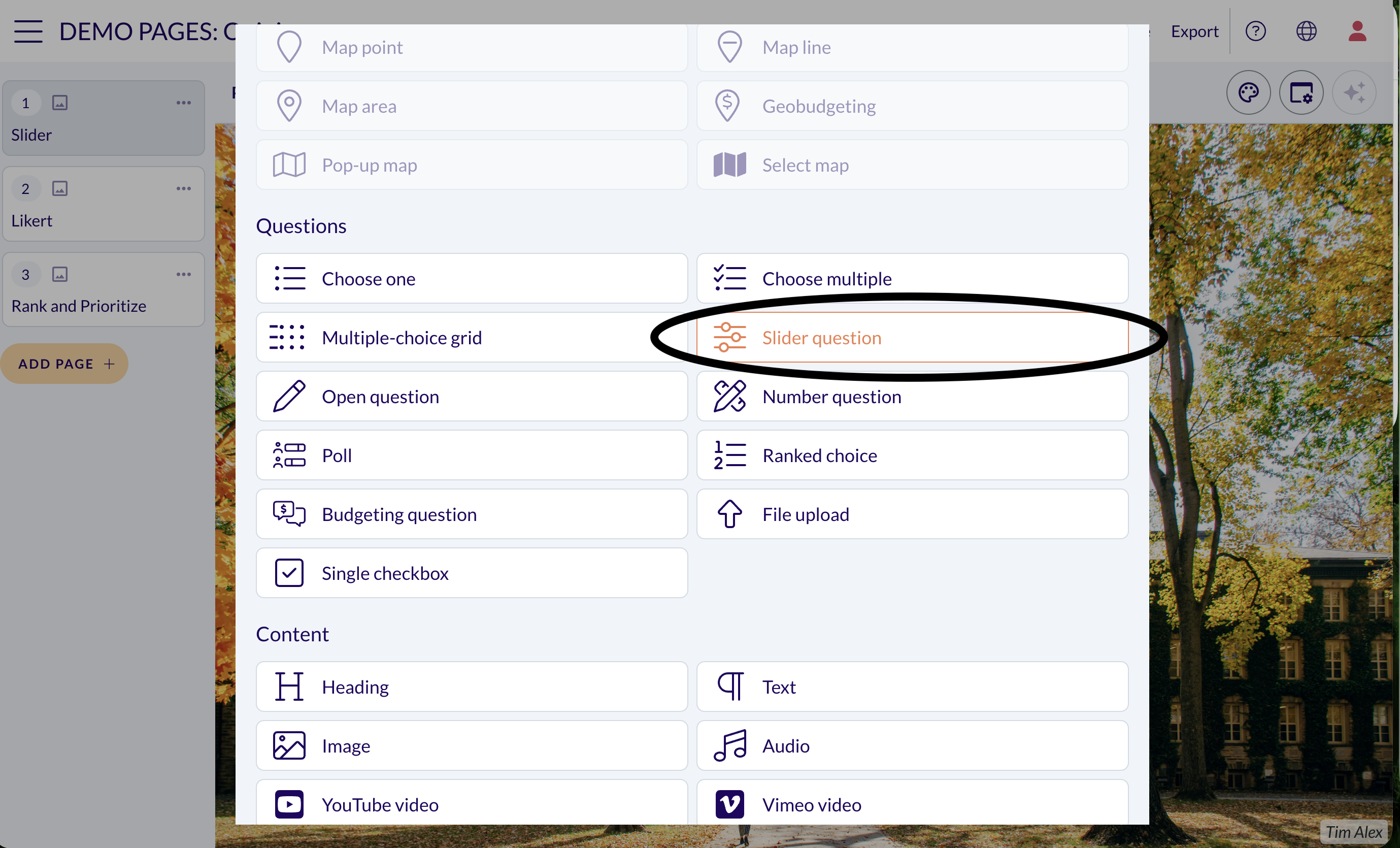Click Export in the top bar
This screenshot has width=1400, height=848.
coord(1194,31)
